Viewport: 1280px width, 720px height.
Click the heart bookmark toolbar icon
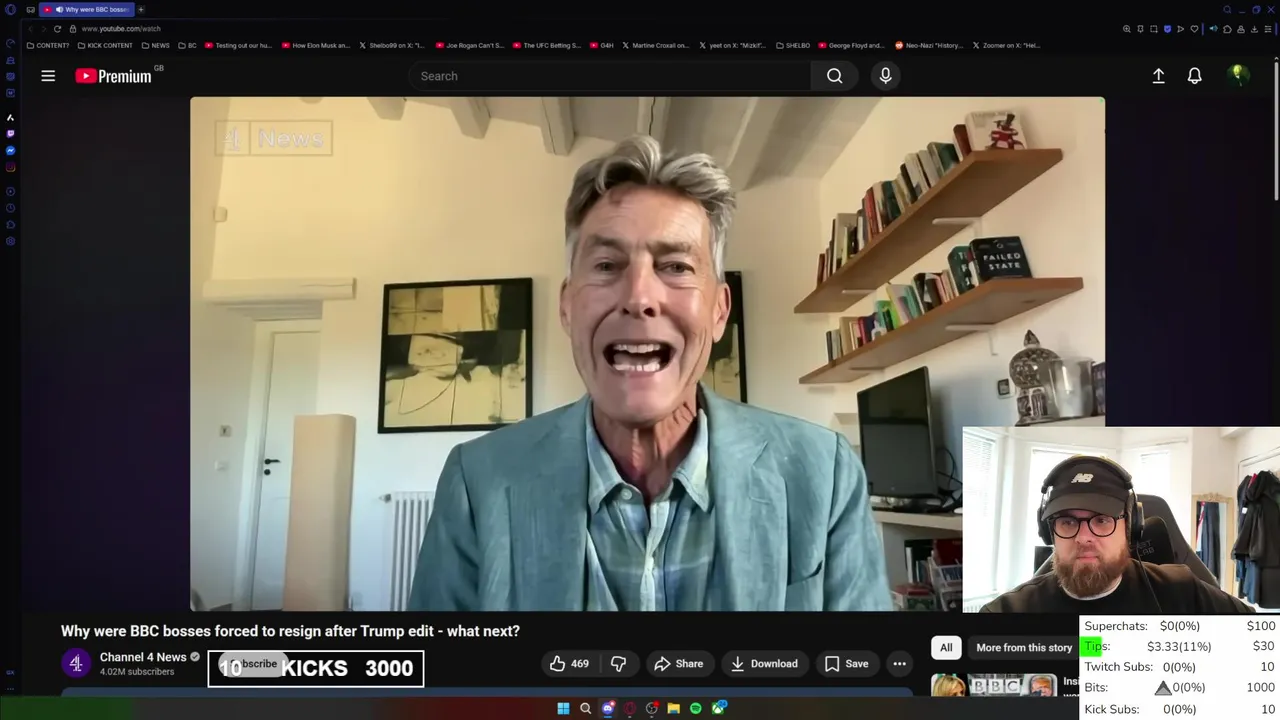(1194, 29)
